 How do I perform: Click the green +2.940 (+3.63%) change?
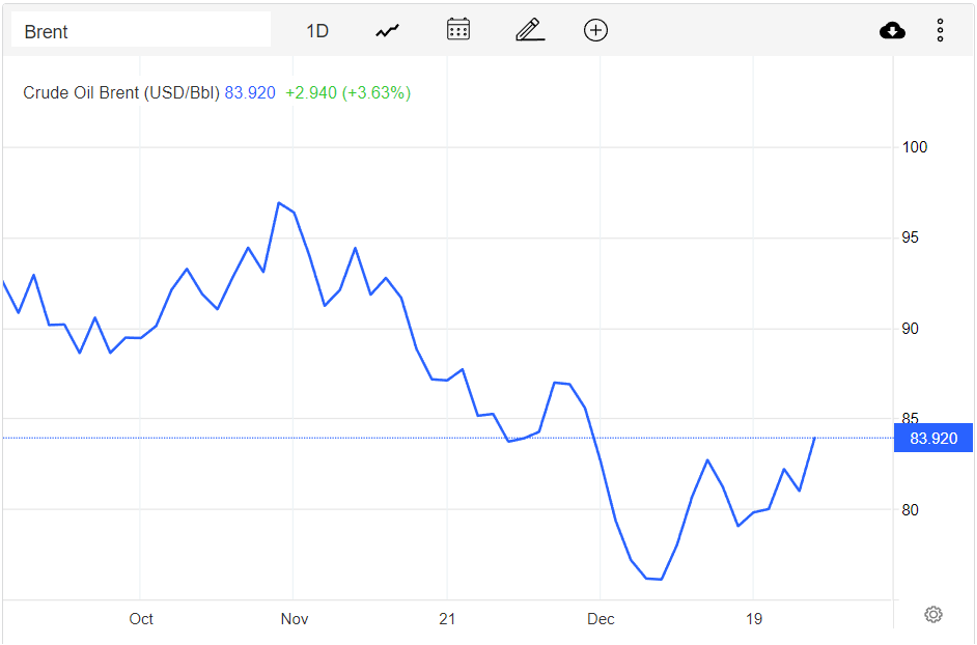tap(347, 93)
